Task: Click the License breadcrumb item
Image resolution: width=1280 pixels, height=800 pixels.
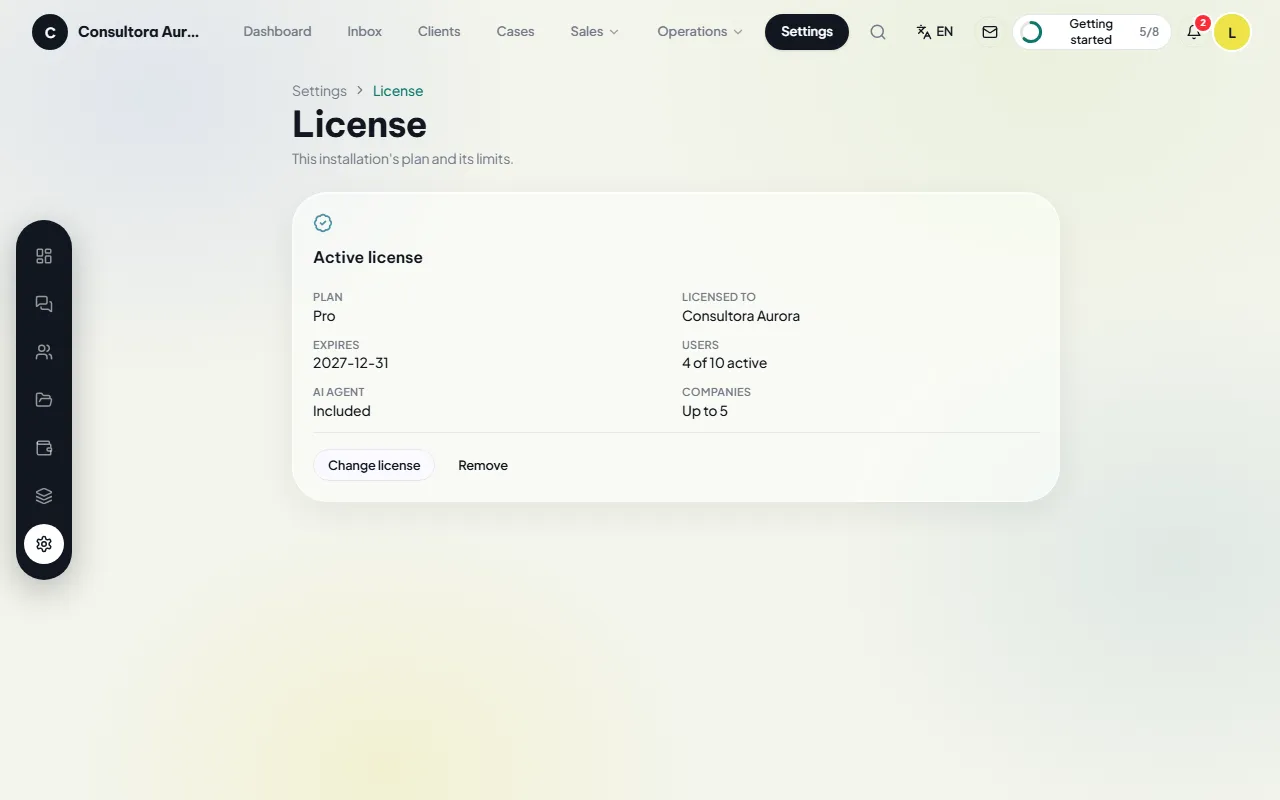Action: (x=398, y=91)
